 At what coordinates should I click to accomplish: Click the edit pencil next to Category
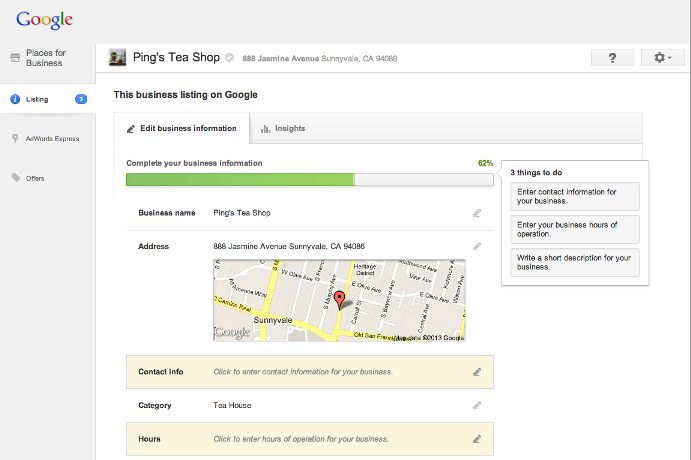[x=477, y=405]
